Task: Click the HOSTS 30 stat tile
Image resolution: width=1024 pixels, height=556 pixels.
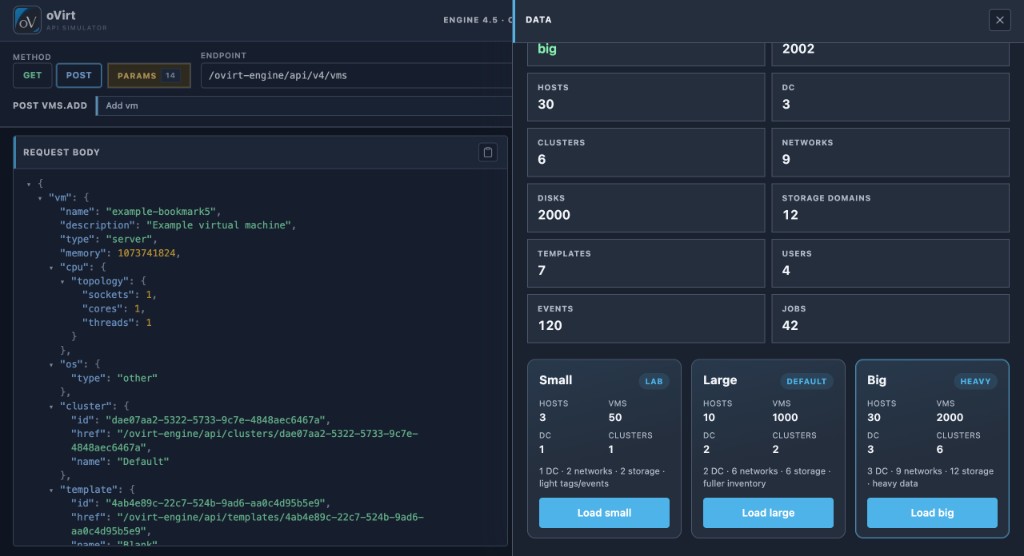Action: coord(646,97)
